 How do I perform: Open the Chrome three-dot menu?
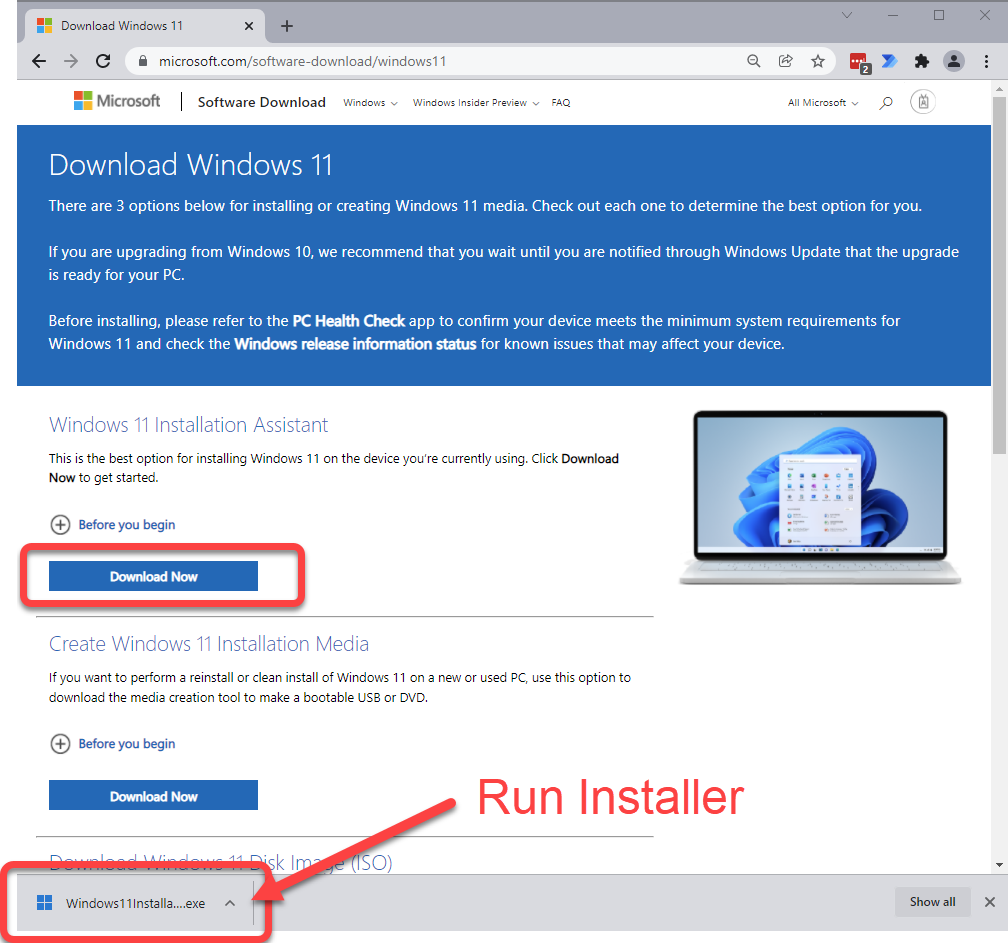[x=986, y=61]
